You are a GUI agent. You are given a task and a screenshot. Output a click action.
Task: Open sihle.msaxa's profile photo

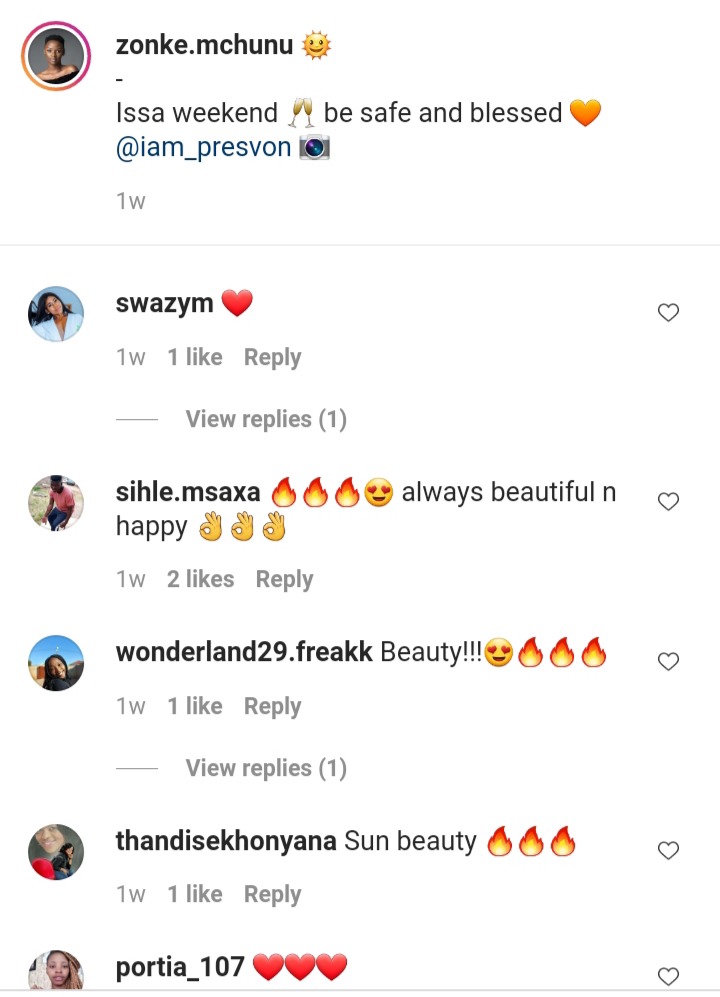(56, 502)
